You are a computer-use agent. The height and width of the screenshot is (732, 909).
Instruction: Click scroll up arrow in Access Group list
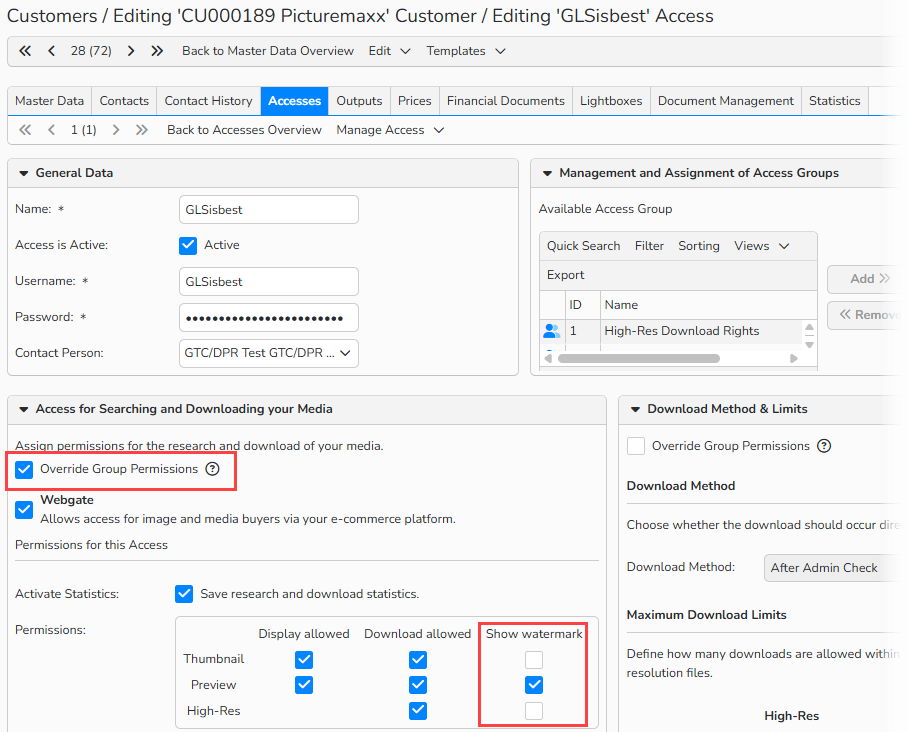pyautogui.click(x=809, y=327)
